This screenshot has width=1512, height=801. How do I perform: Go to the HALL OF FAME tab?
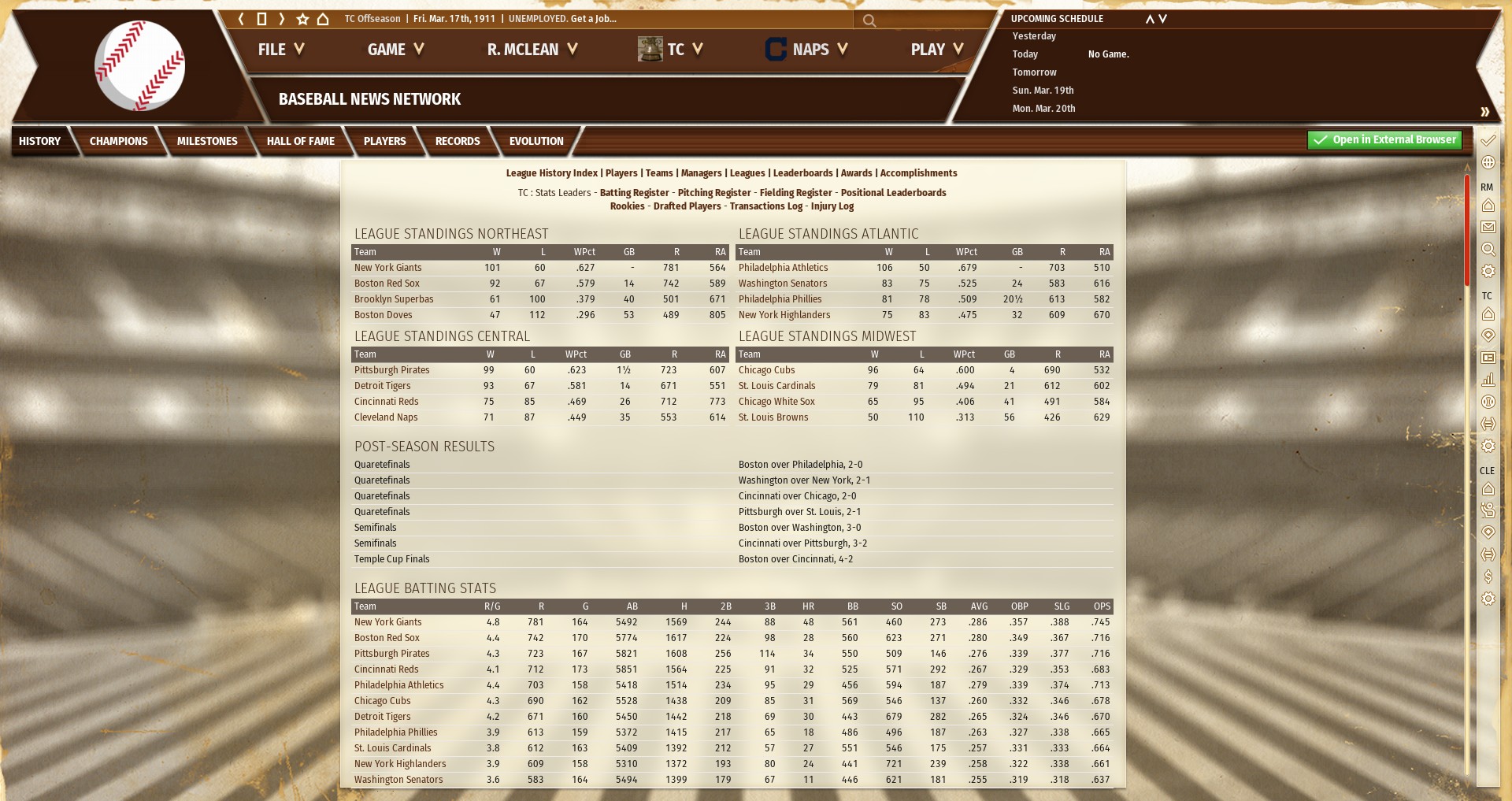click(301, 141)
